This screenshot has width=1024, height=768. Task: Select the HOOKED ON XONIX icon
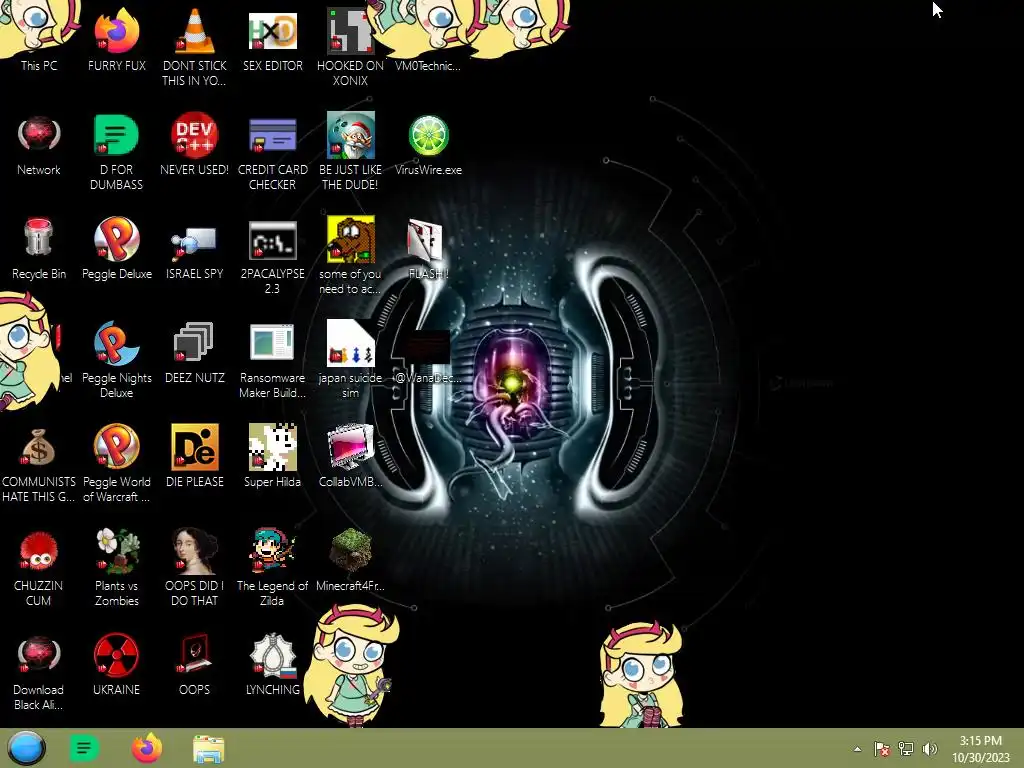click(351, 31)
